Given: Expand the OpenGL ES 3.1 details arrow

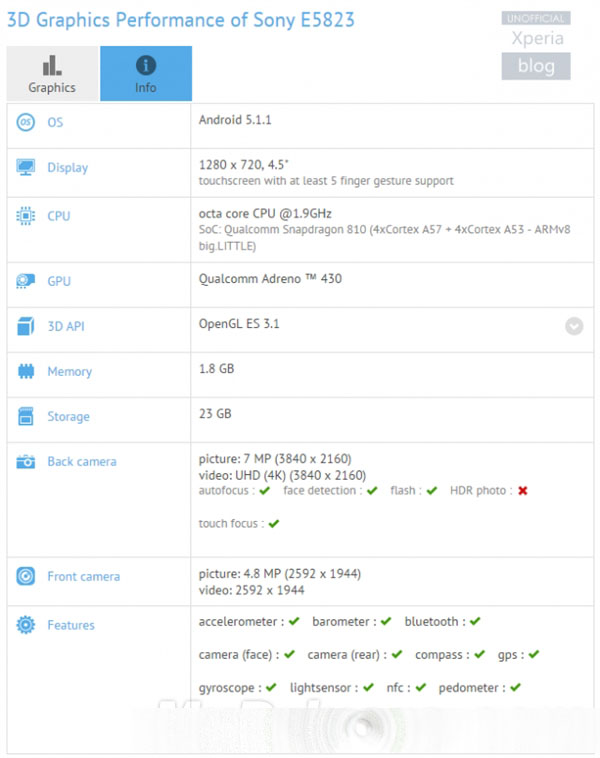Looking at the screenshot, I should [x=574, y=326].
